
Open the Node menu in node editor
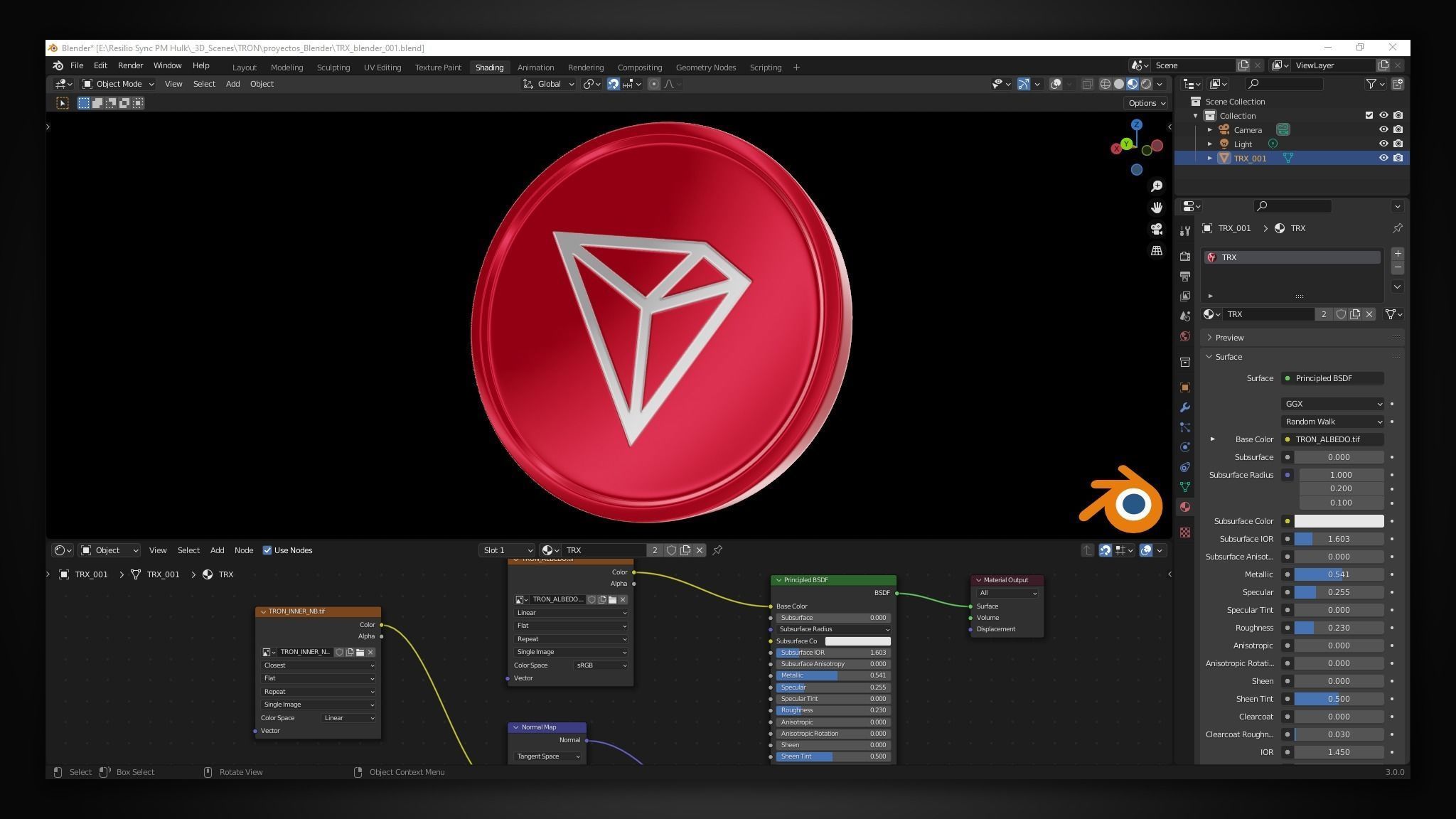[x=244, y=550]
